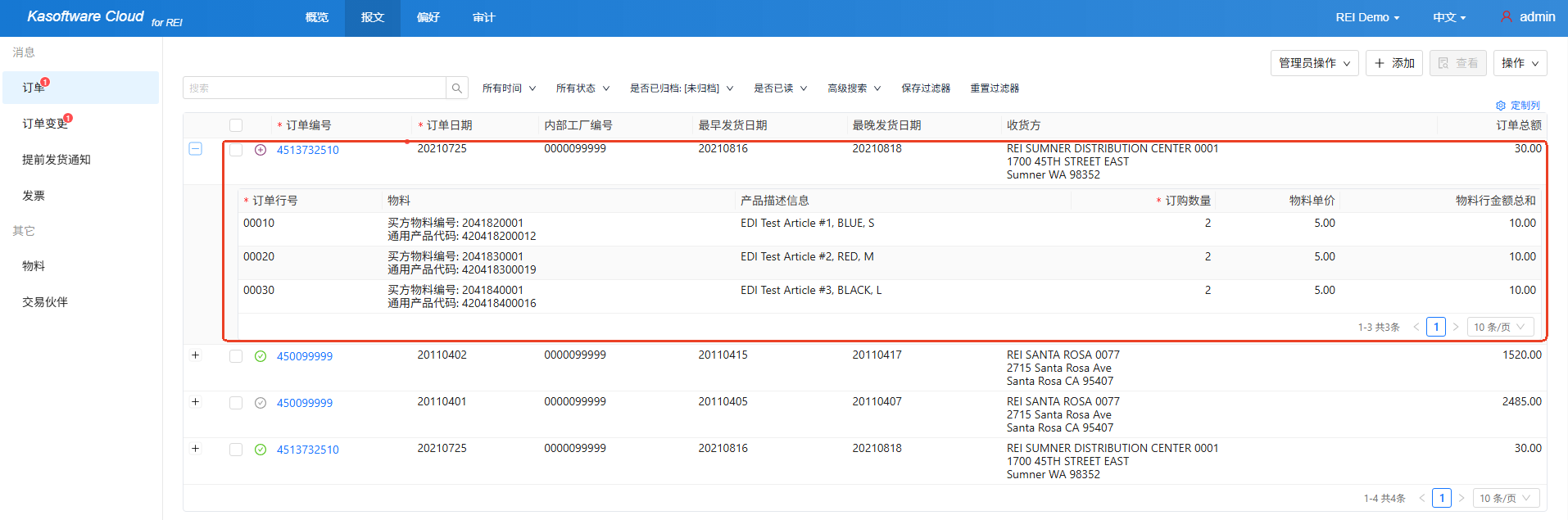Click previous page arrow in line items pagination
The image size is (1568, 520).
point(1416,327)
